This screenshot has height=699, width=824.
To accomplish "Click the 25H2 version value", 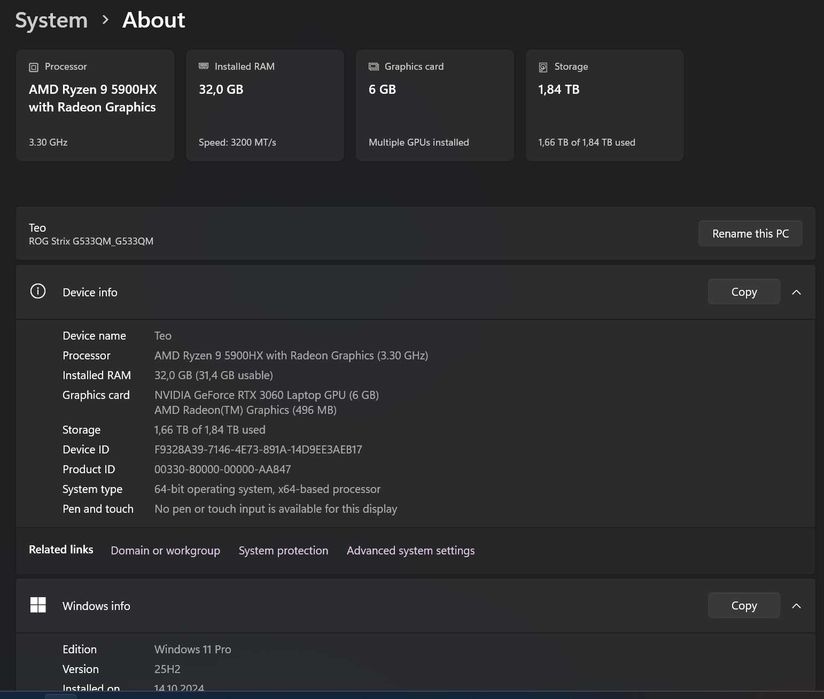I will [x=167, y=669].
